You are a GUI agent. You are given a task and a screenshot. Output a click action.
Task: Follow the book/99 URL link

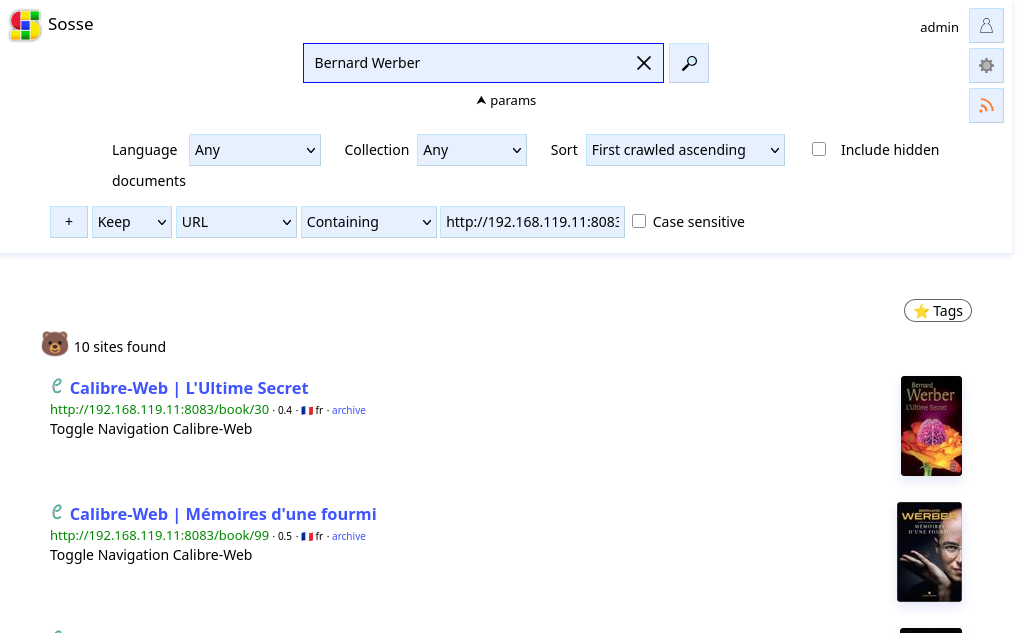tap(159, 536)
